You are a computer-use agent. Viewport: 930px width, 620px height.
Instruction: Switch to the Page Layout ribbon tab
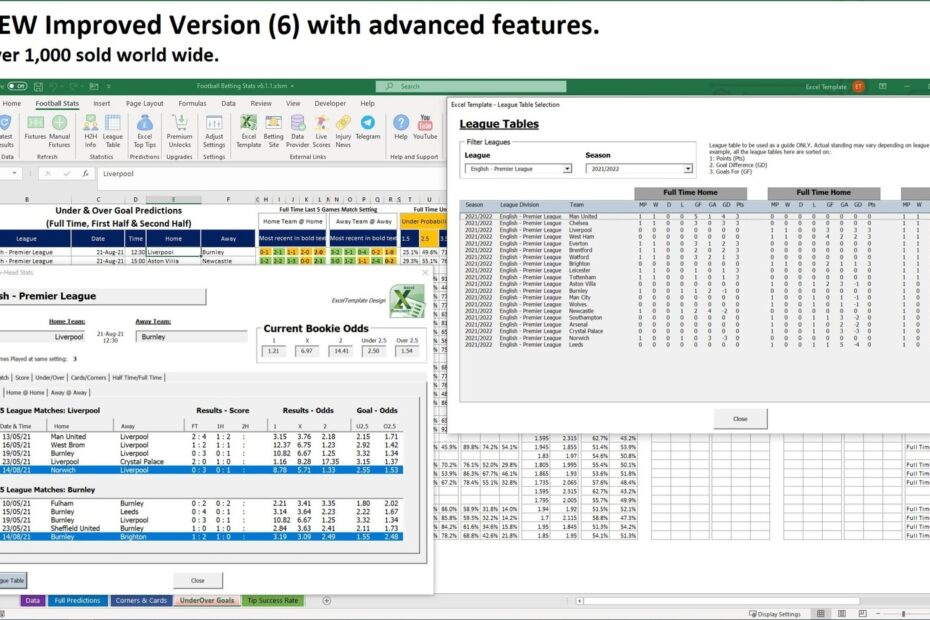tap(145, 103)
